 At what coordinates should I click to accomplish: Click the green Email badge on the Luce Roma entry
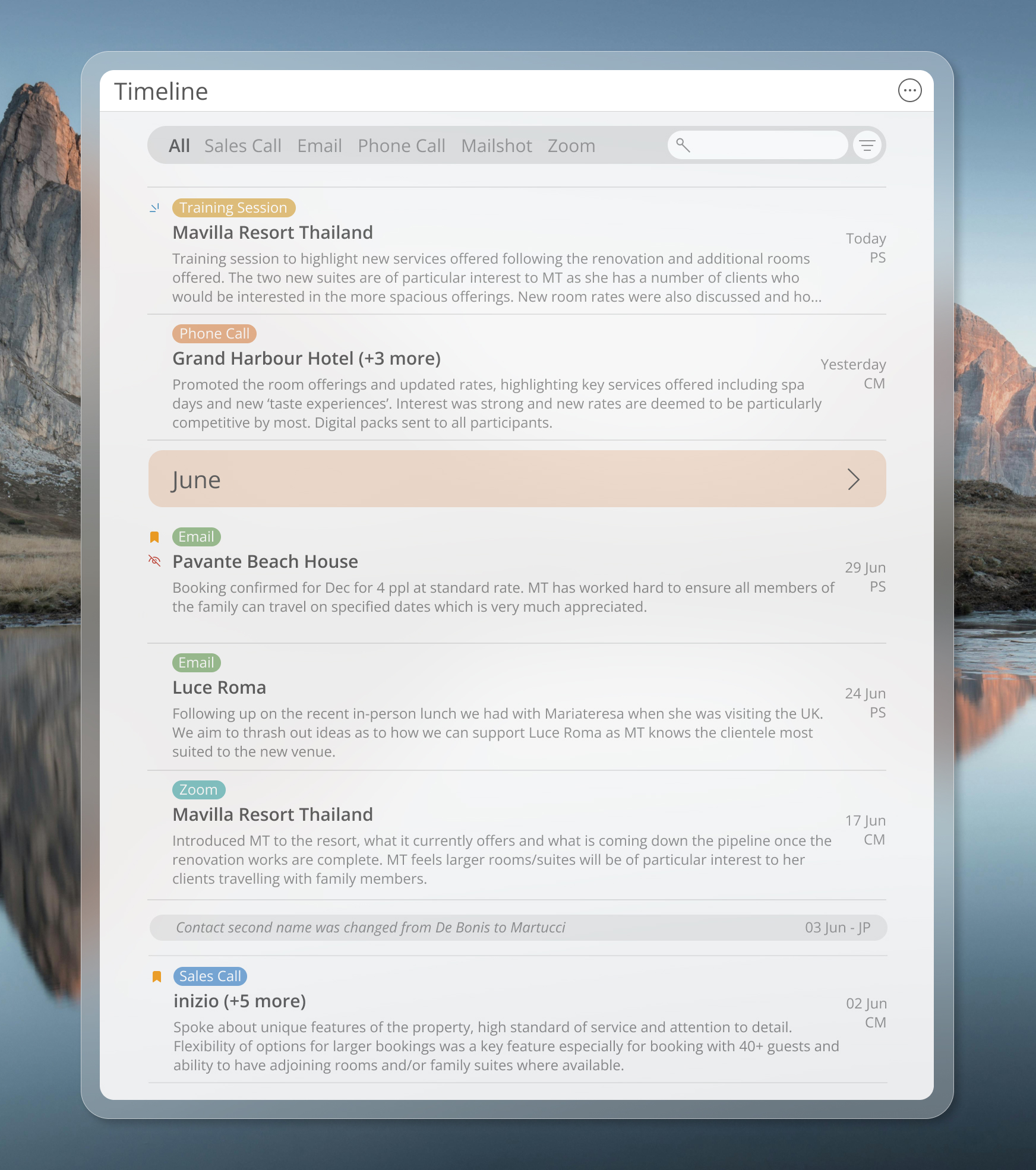coord(196,662)
